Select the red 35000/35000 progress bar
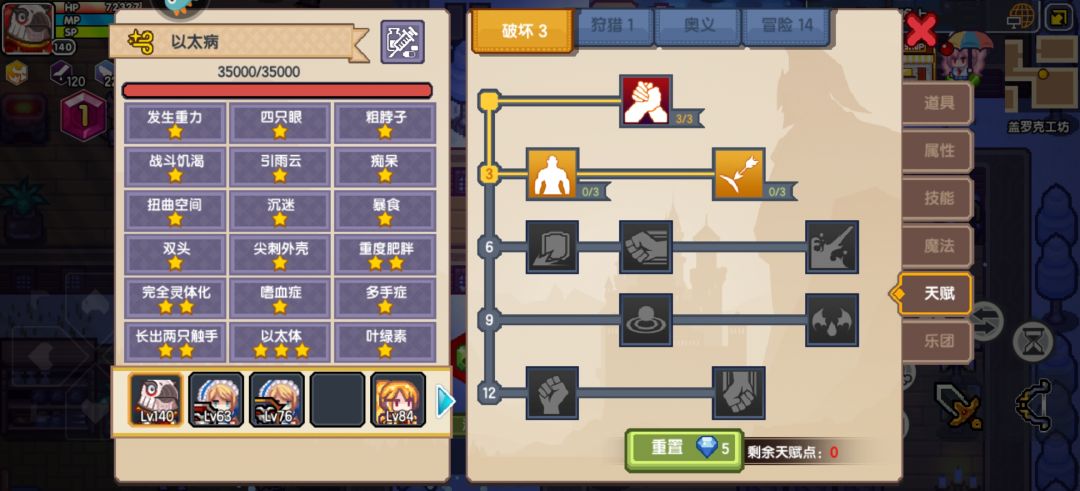The width and height of the screenshot is (1080, 491). point(277,90)
